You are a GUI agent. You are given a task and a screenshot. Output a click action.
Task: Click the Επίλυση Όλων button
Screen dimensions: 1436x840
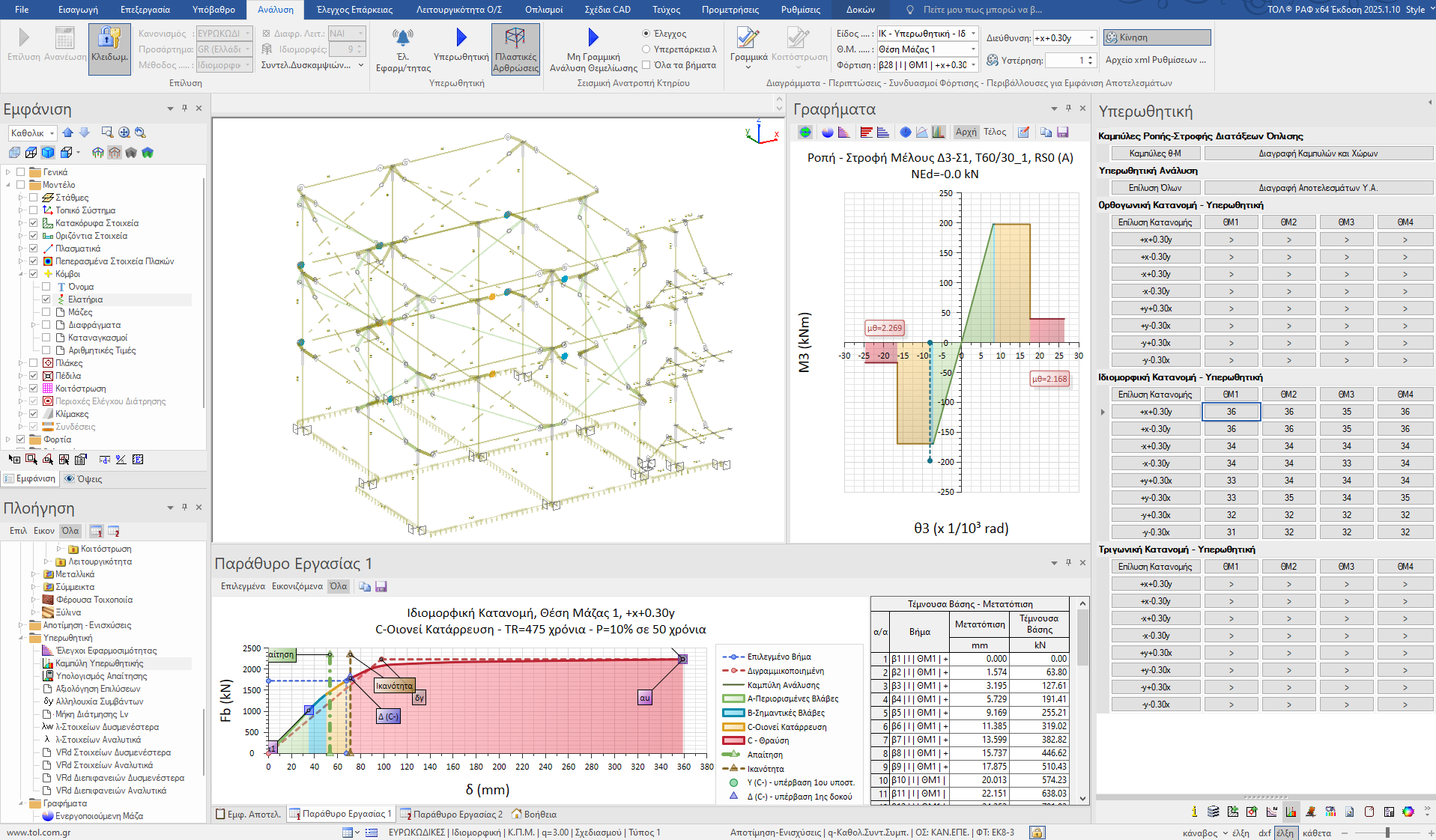pos(1154,188)
